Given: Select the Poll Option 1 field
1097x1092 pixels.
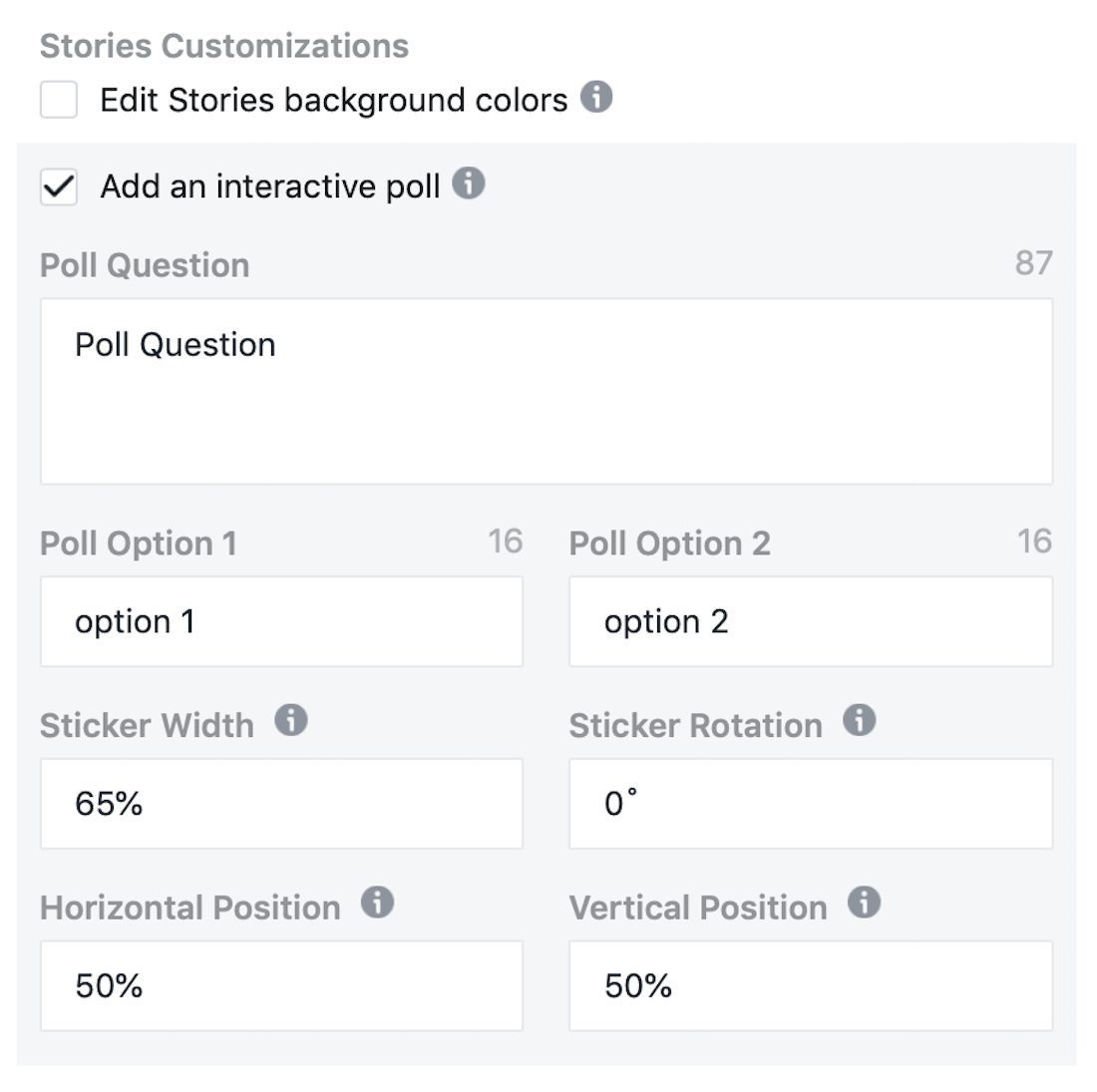Looking at the screenshot, I should [280, 620].
